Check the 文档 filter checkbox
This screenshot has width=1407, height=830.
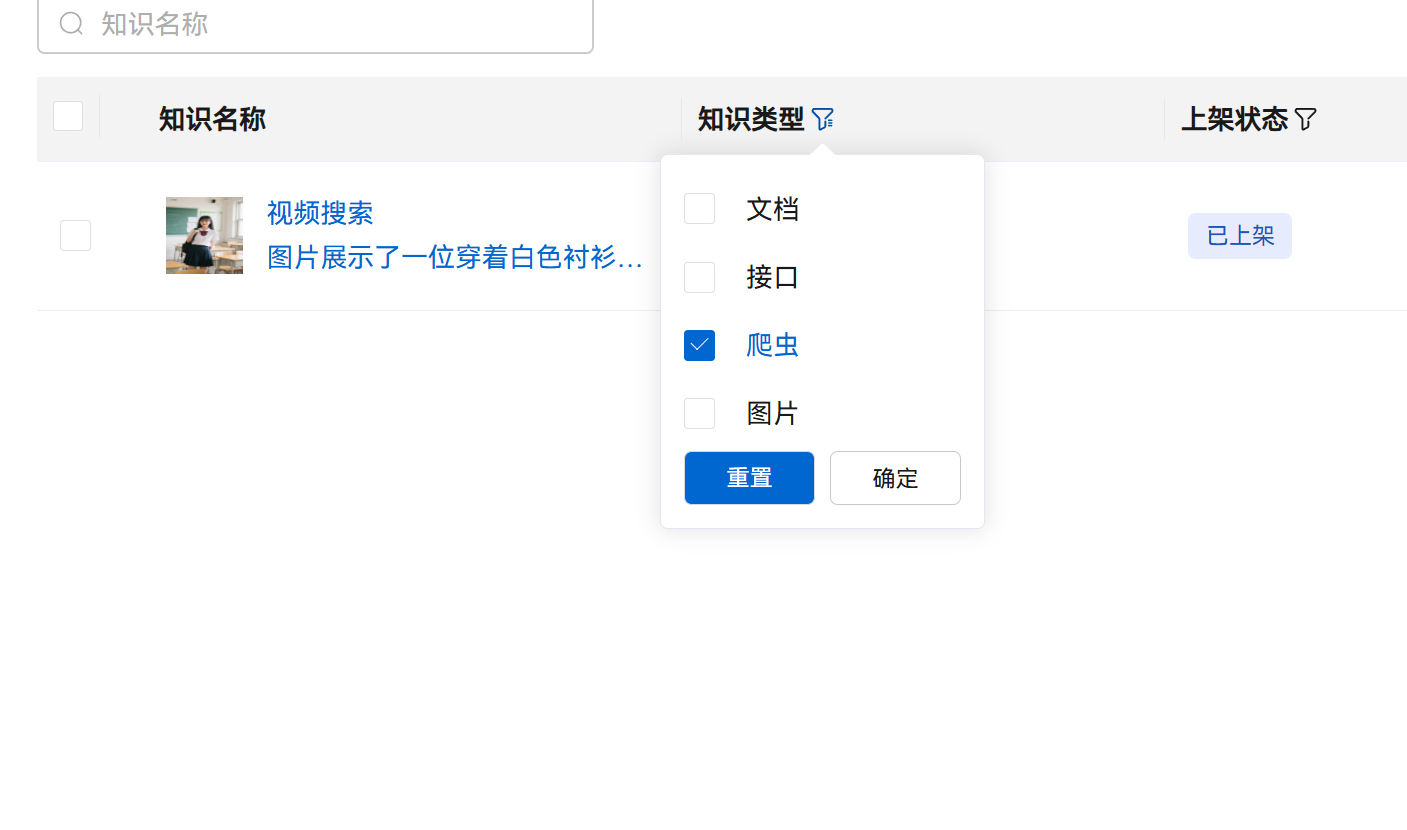tap(699, 209)
